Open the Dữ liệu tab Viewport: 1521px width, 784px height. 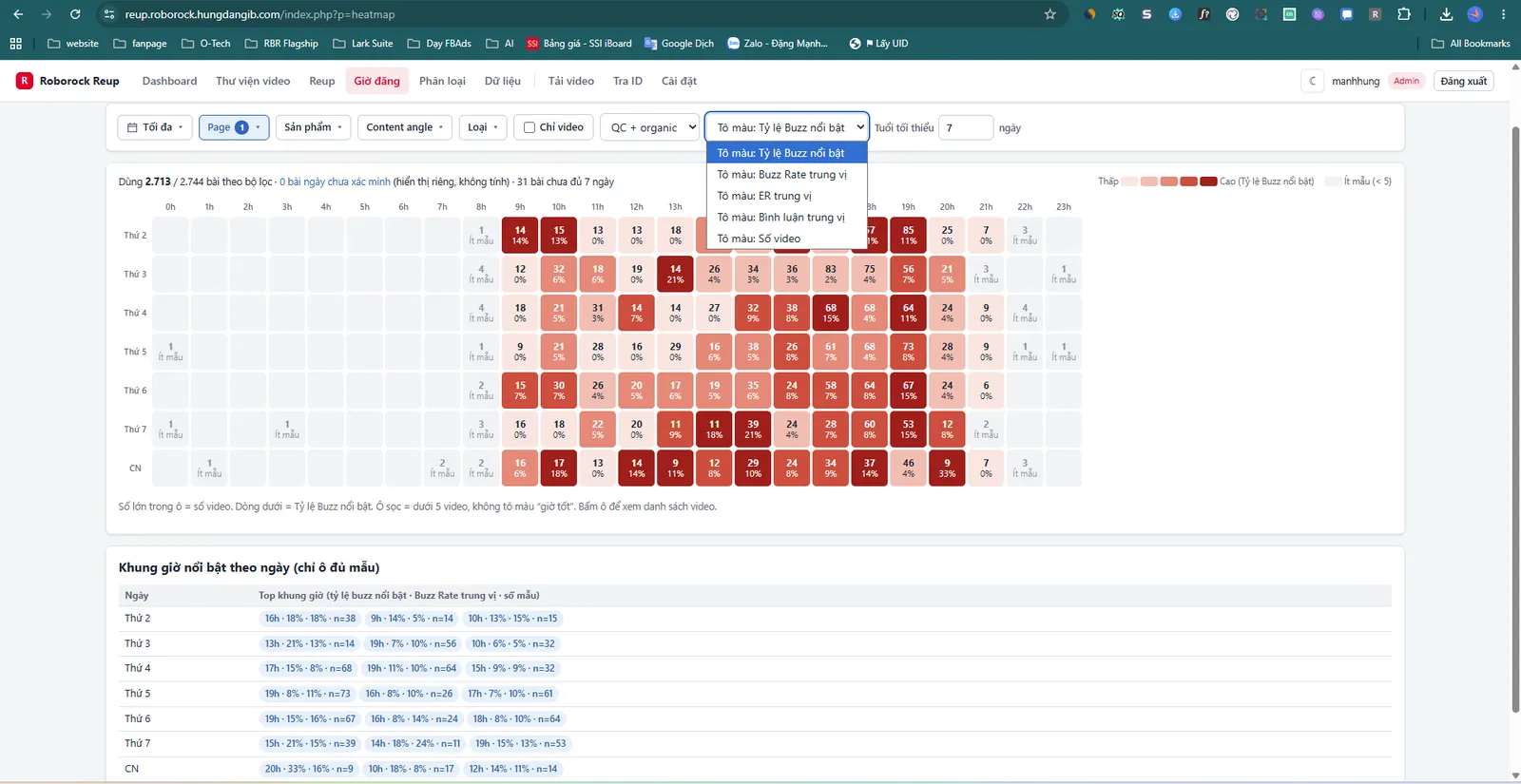[503, 81]
